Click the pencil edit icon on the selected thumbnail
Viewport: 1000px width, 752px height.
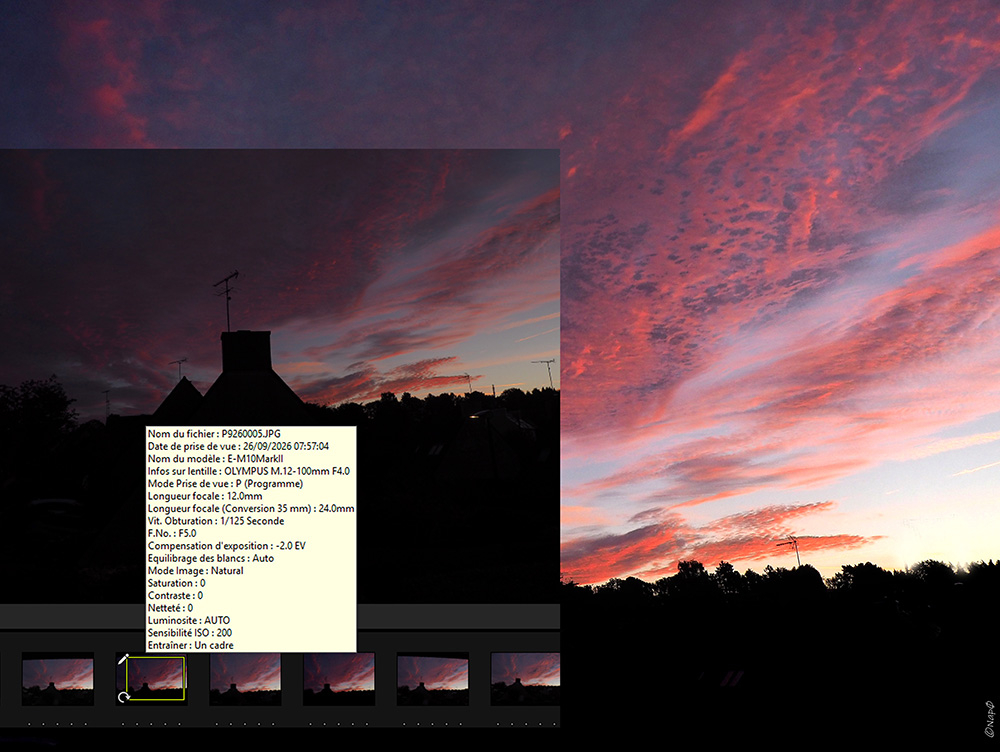tap(123, 659)
